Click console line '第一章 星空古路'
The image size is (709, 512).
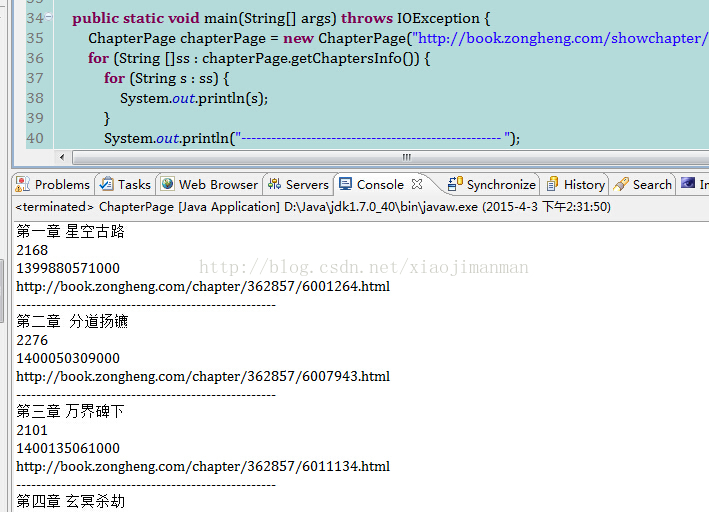point(71,231)
